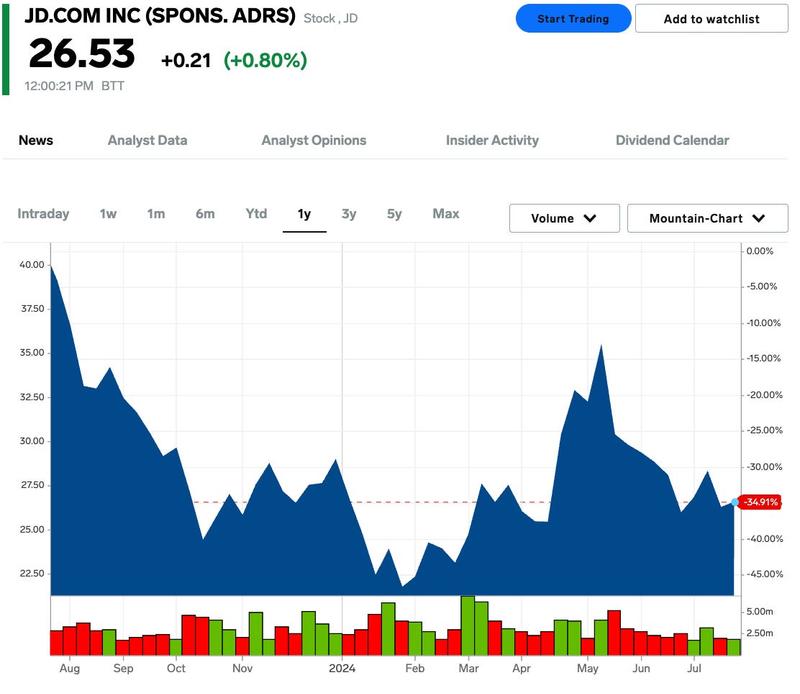Select the Intraday chart range
800x694 pixels.
click(x=43, y=214)
